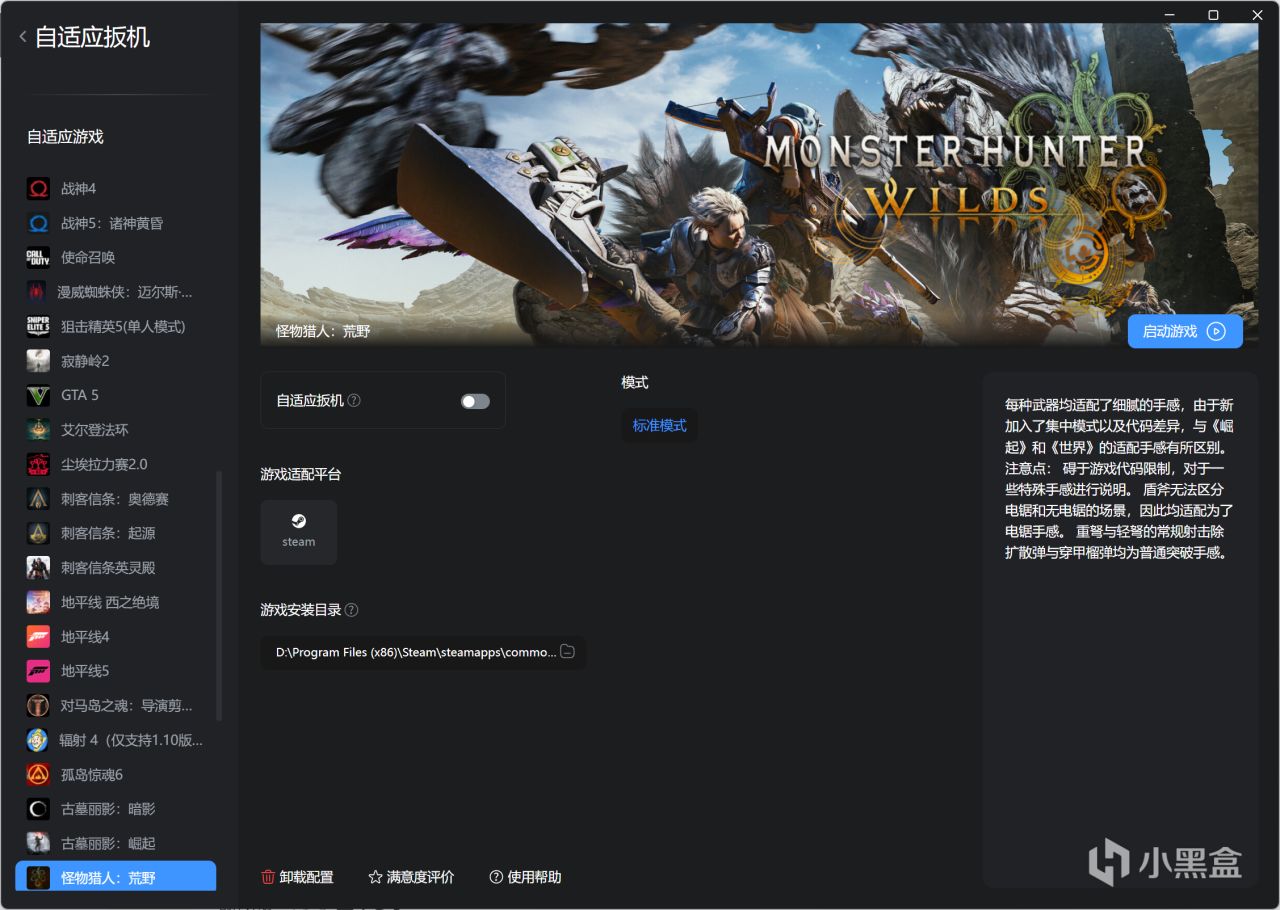Open the 古墓丽影：崛起 game icon
The height and width of the screenshot is (910, 1280).
38,843
